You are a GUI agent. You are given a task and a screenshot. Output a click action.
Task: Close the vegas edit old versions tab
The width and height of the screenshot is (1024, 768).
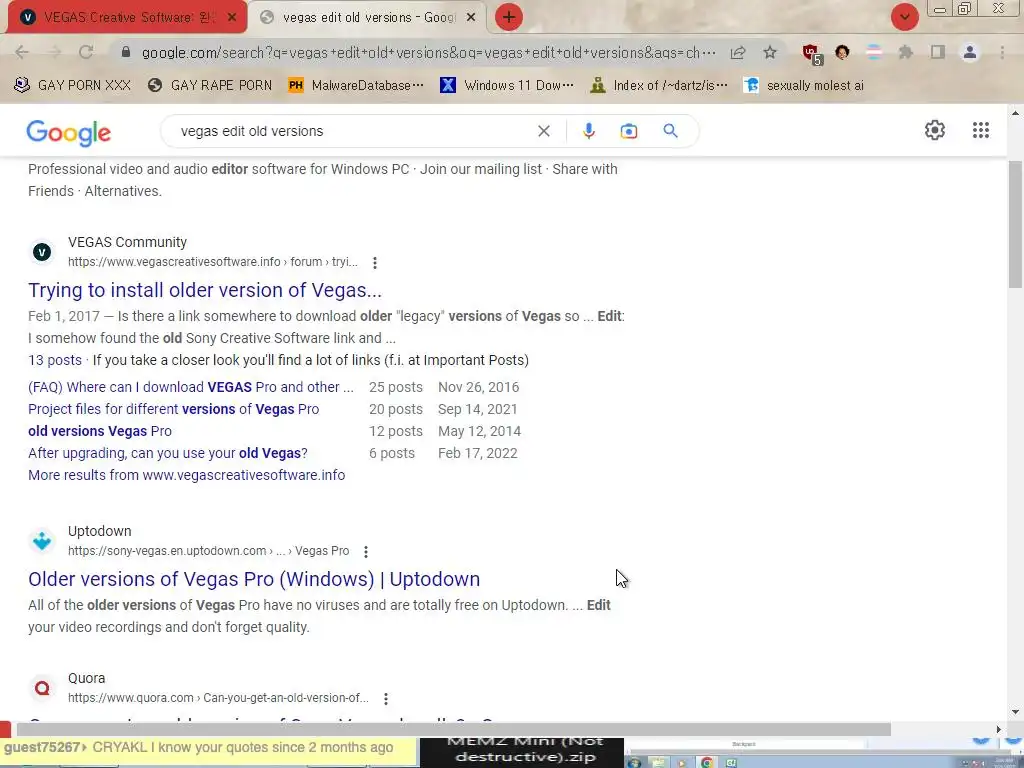pyautogui.click(x=471, y=18)
